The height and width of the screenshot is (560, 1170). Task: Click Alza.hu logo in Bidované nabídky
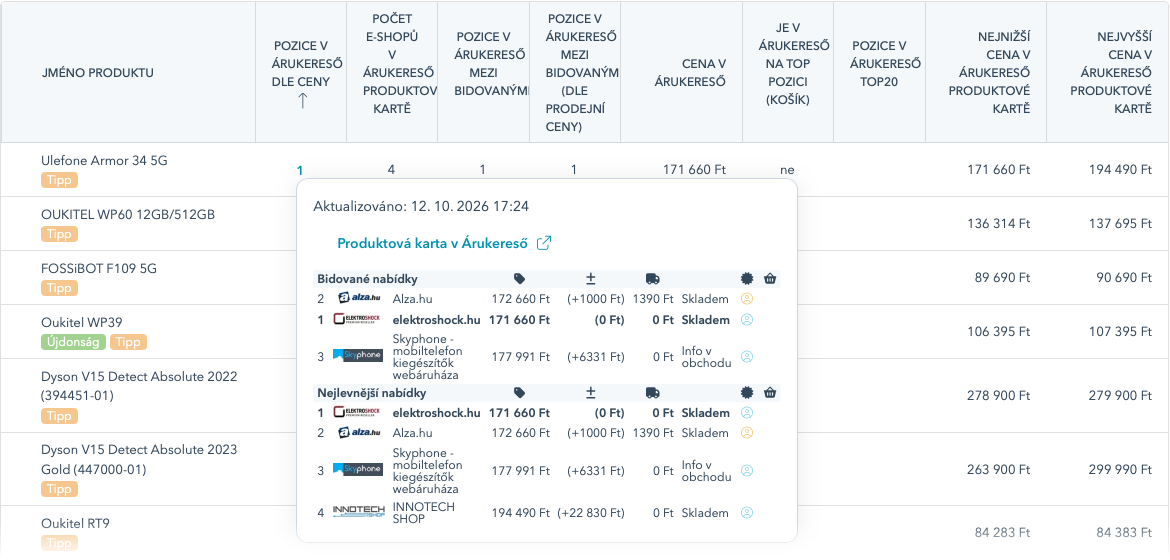coord(358,299)
